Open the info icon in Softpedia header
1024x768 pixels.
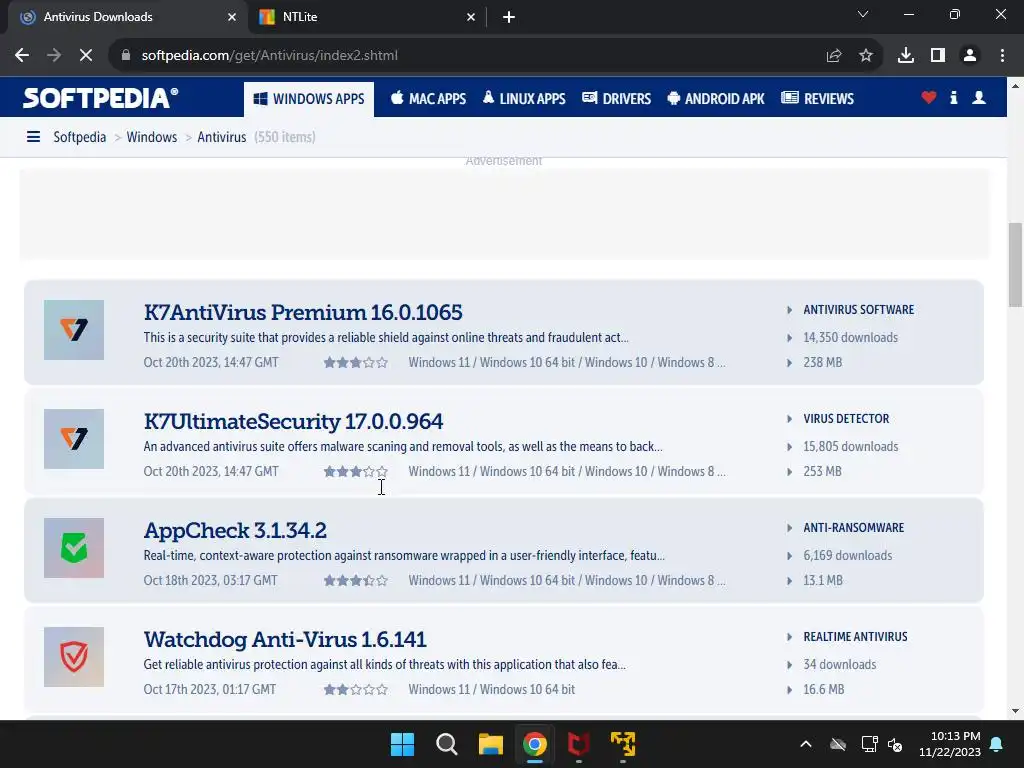[953, 97]
